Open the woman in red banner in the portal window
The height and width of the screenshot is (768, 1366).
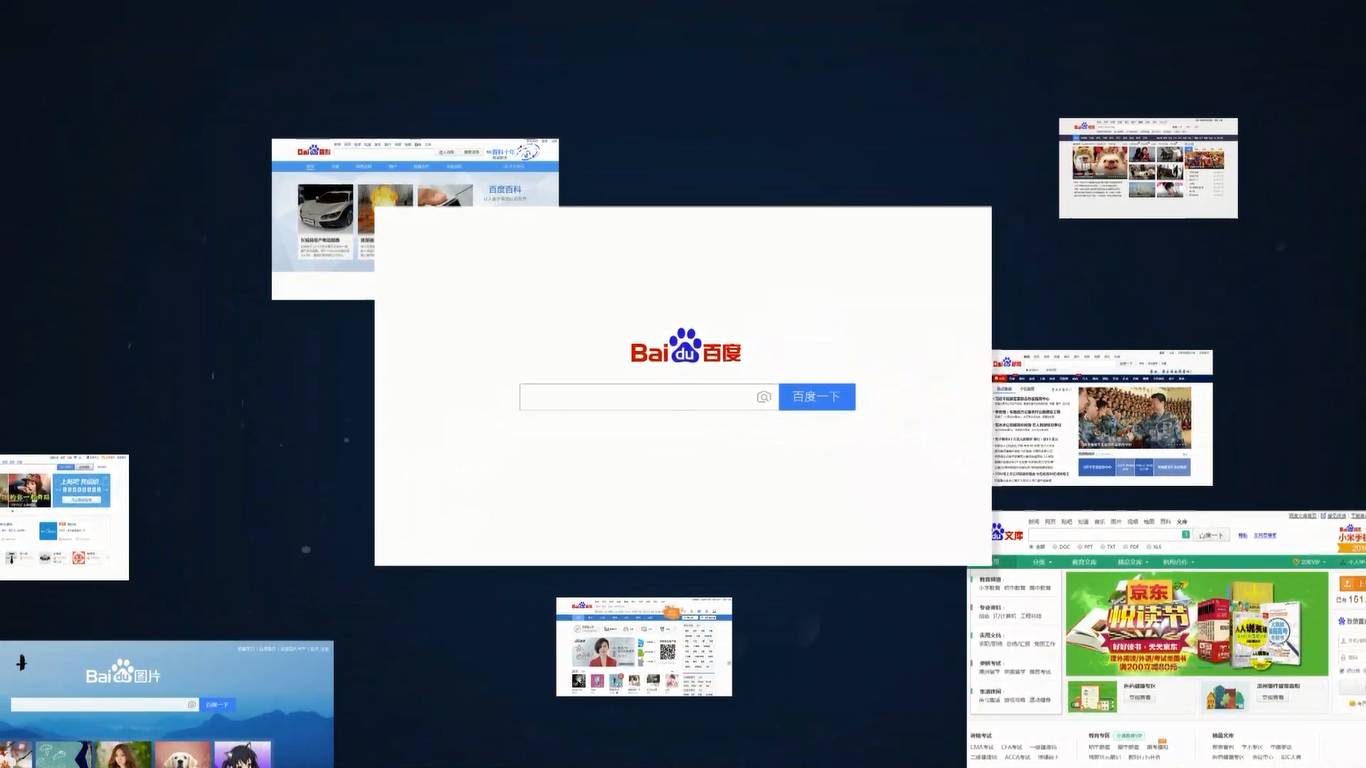pyautogui.click(x=605, y=652)
